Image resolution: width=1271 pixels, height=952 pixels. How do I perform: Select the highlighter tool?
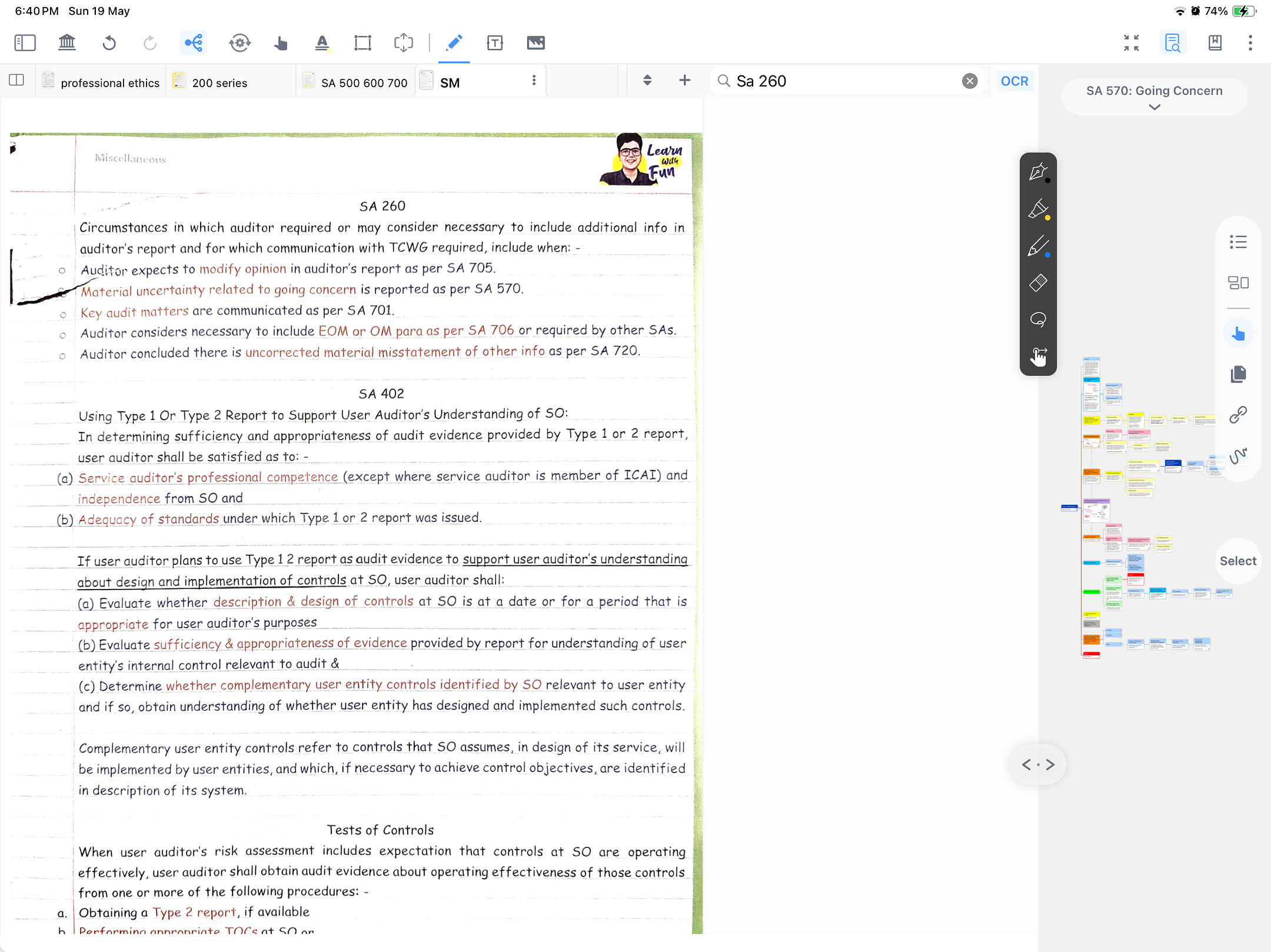[1039, 209]
